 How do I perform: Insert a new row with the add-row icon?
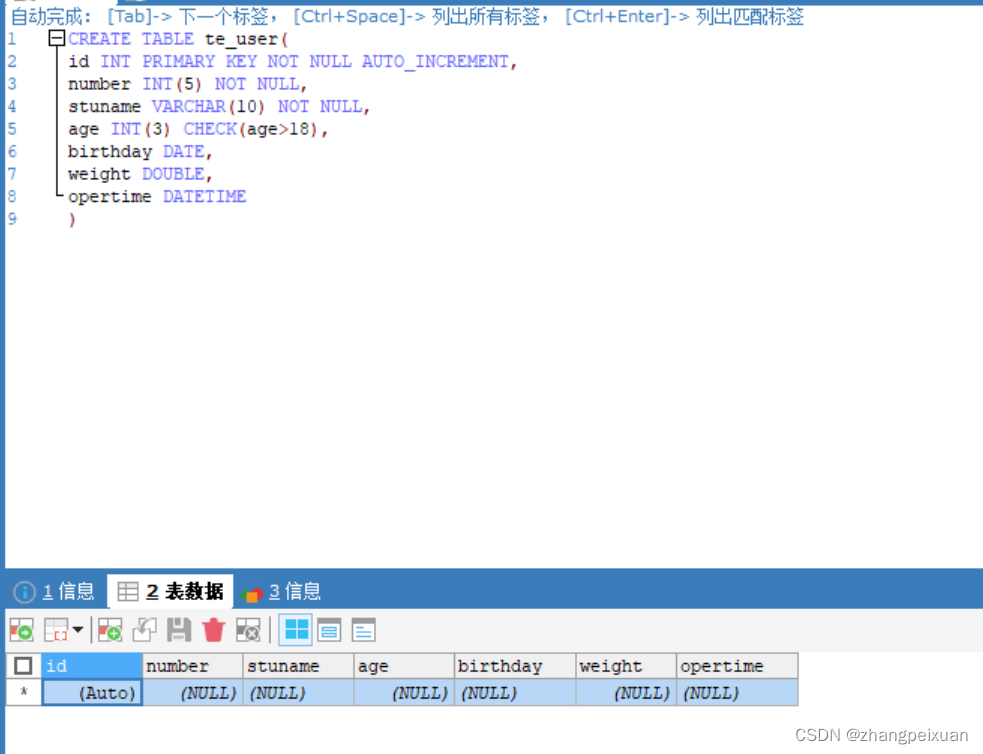click(x=110, y=630)
